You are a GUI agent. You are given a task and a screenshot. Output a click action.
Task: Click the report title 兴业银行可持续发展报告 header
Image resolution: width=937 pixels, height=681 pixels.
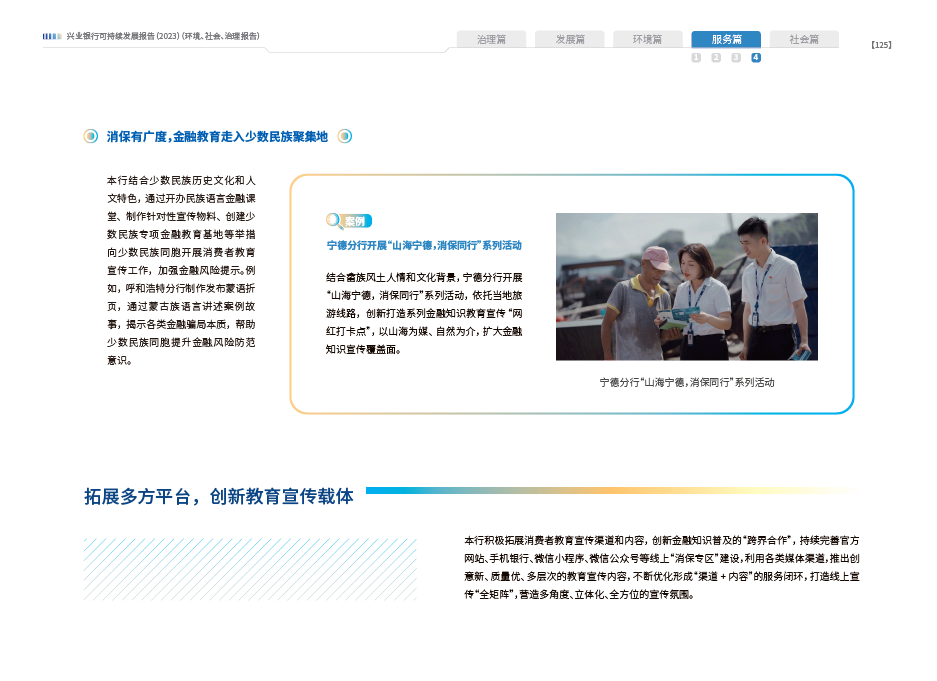(x=163, y=36)
